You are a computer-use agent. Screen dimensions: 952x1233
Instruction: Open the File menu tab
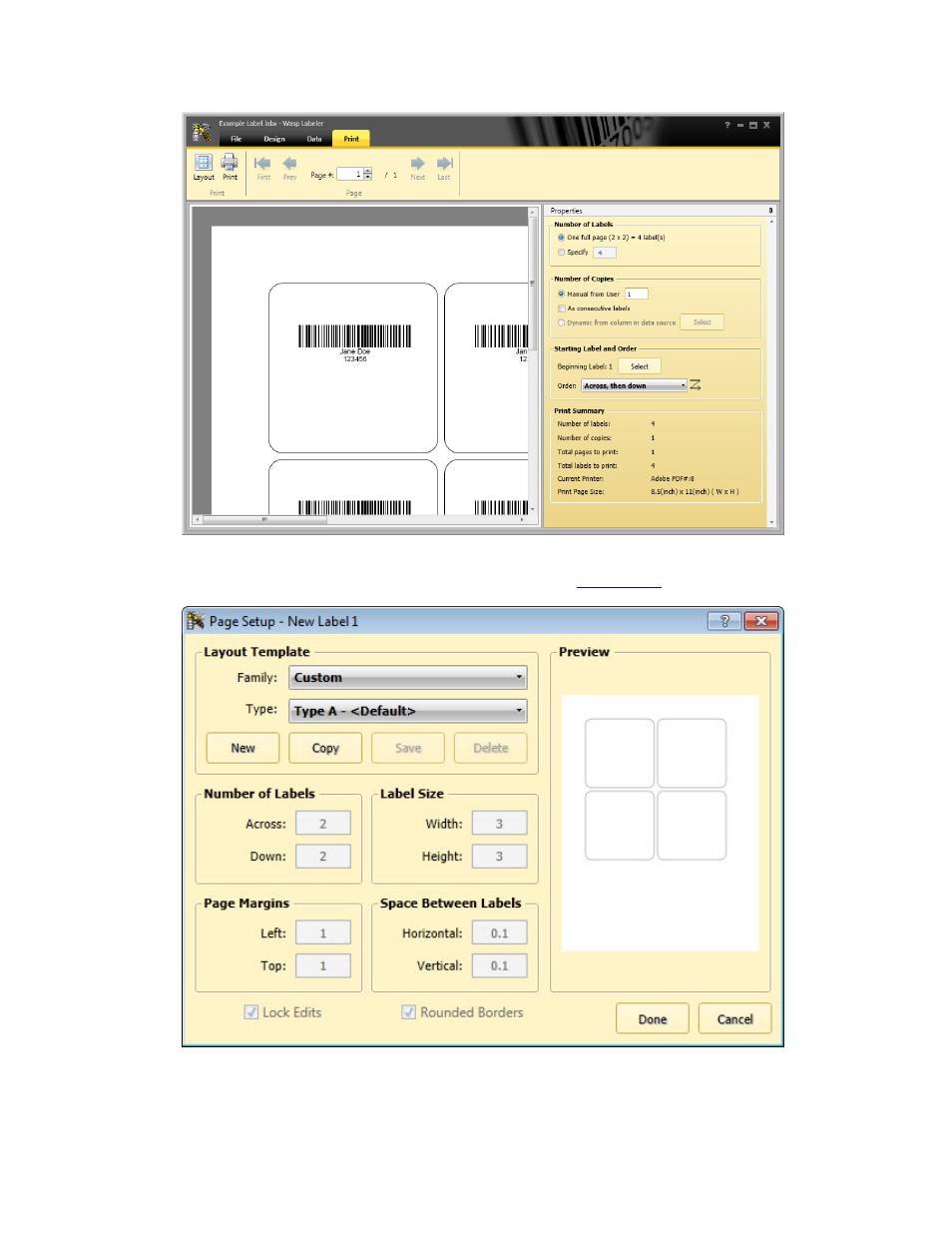[x=237, y=139]
